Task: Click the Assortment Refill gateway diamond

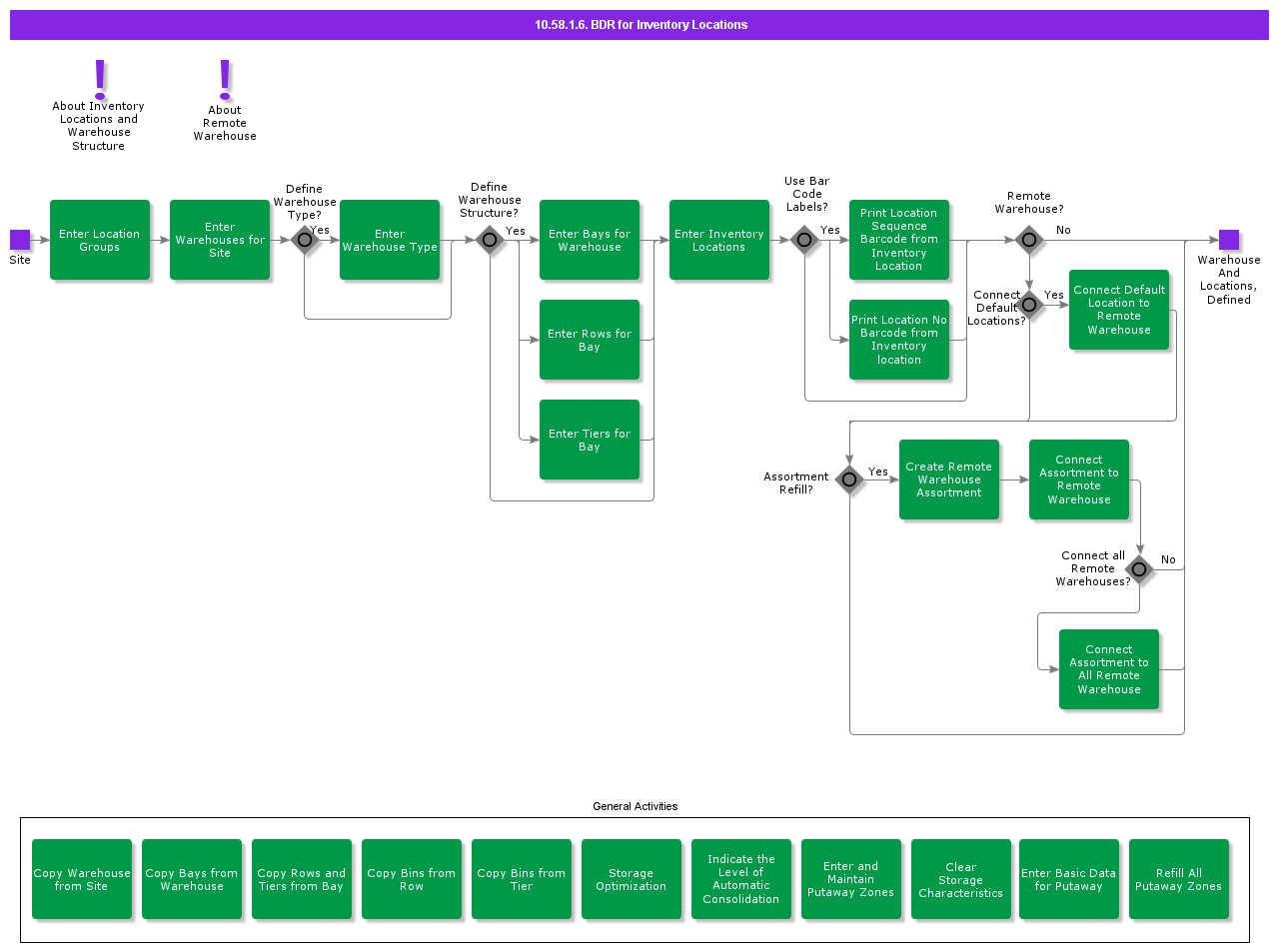Action: pyautogui.click(x=849, y=479)
